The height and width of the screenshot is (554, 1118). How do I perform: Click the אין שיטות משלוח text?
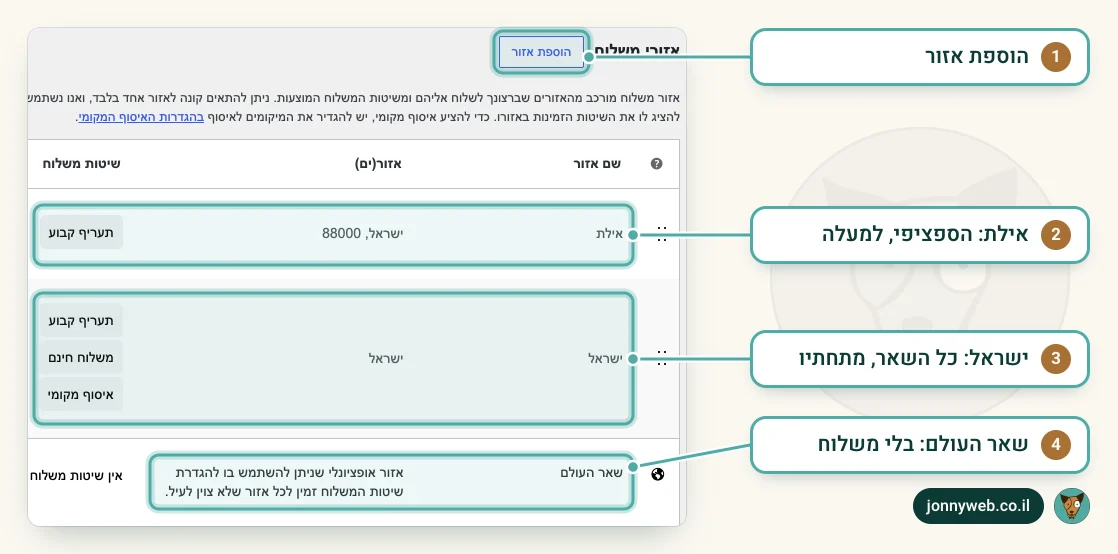click(77, 475)
